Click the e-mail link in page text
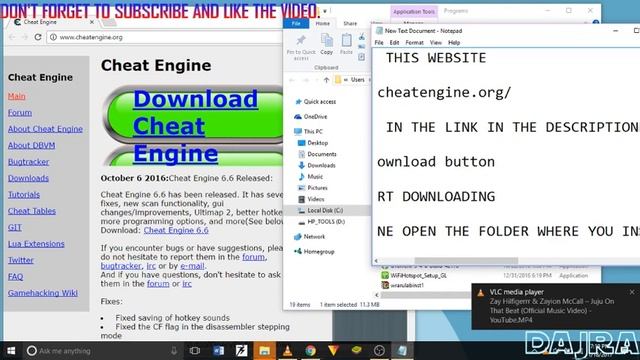 tap(192, 266)
